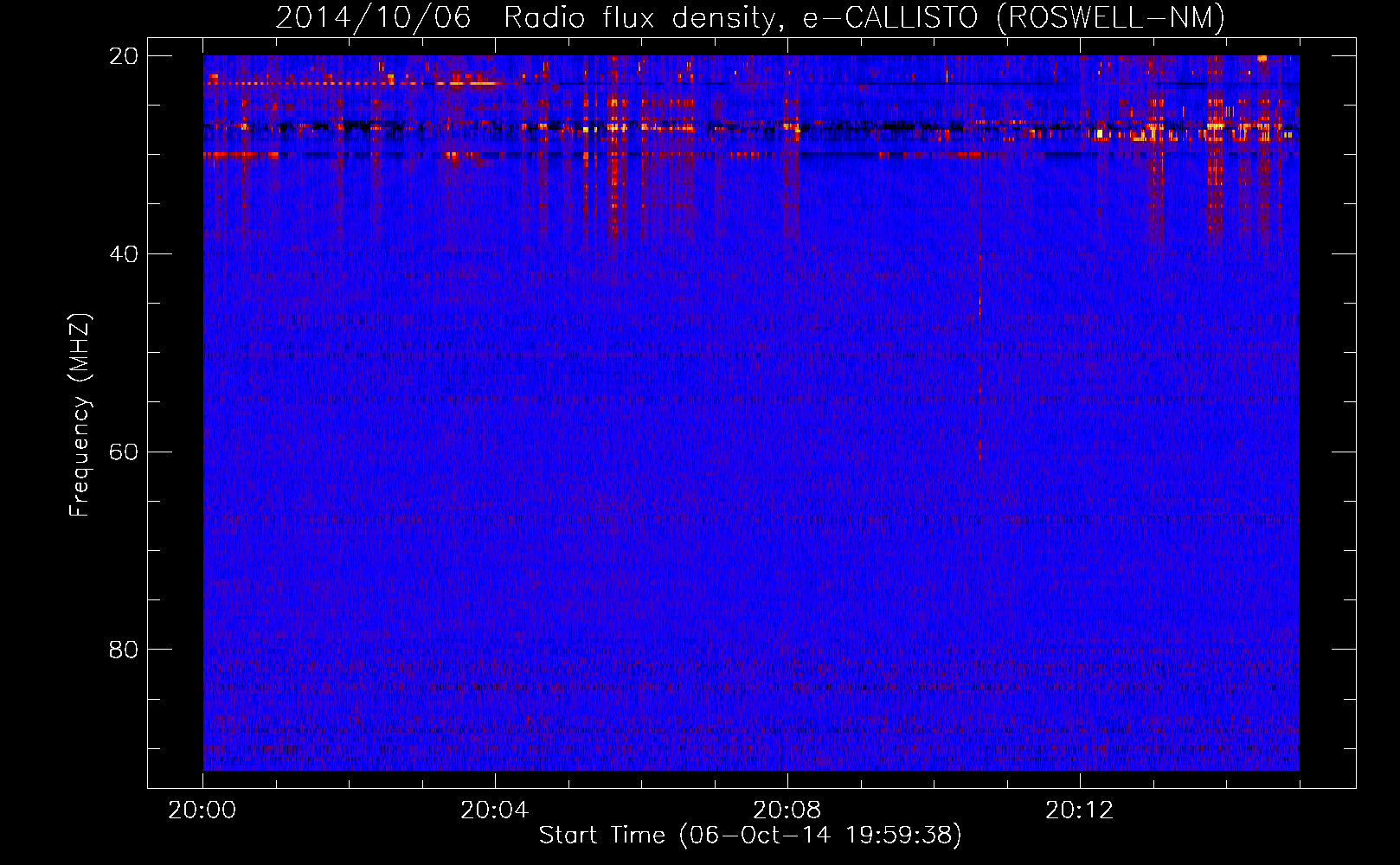1400x865 pixels.
Task: Click the y-axis tick label '20'
Action: (x=124, y=56)
